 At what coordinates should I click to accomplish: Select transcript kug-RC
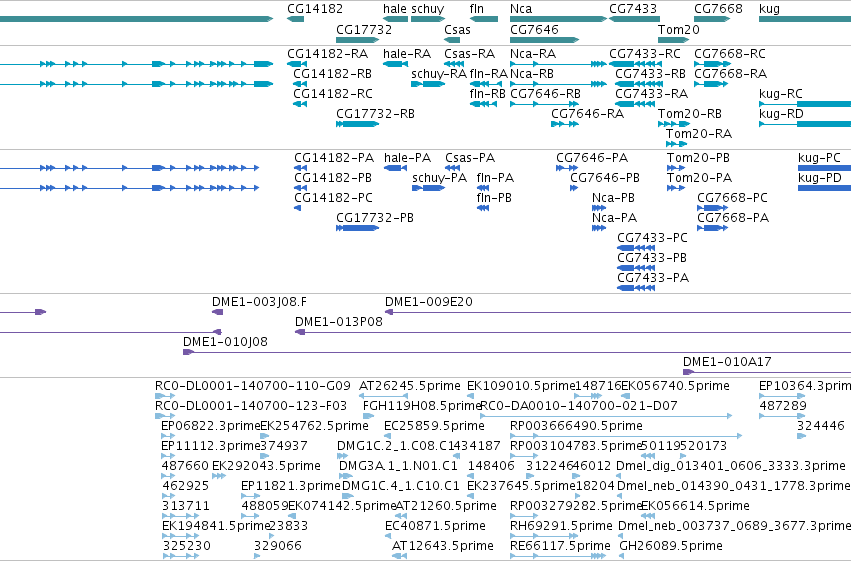coord(780,94)
